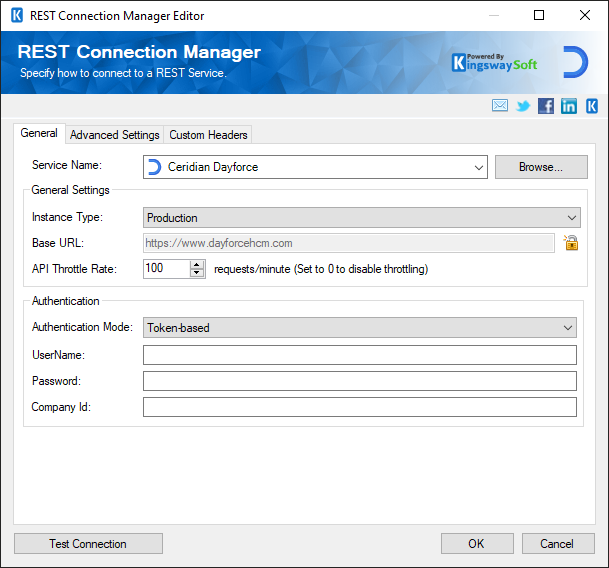Maximize the REST Connection Manager Editor window
Viewport: 609px width, 568px height.
539,15
